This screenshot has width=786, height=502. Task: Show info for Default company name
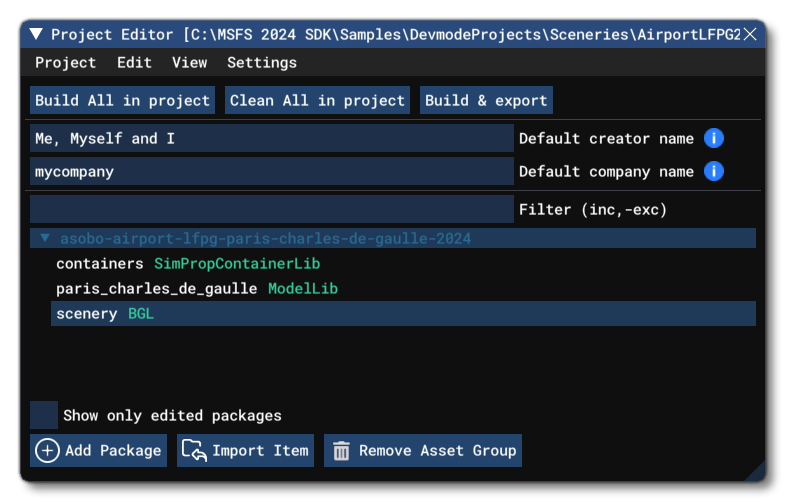coord(714,171)
